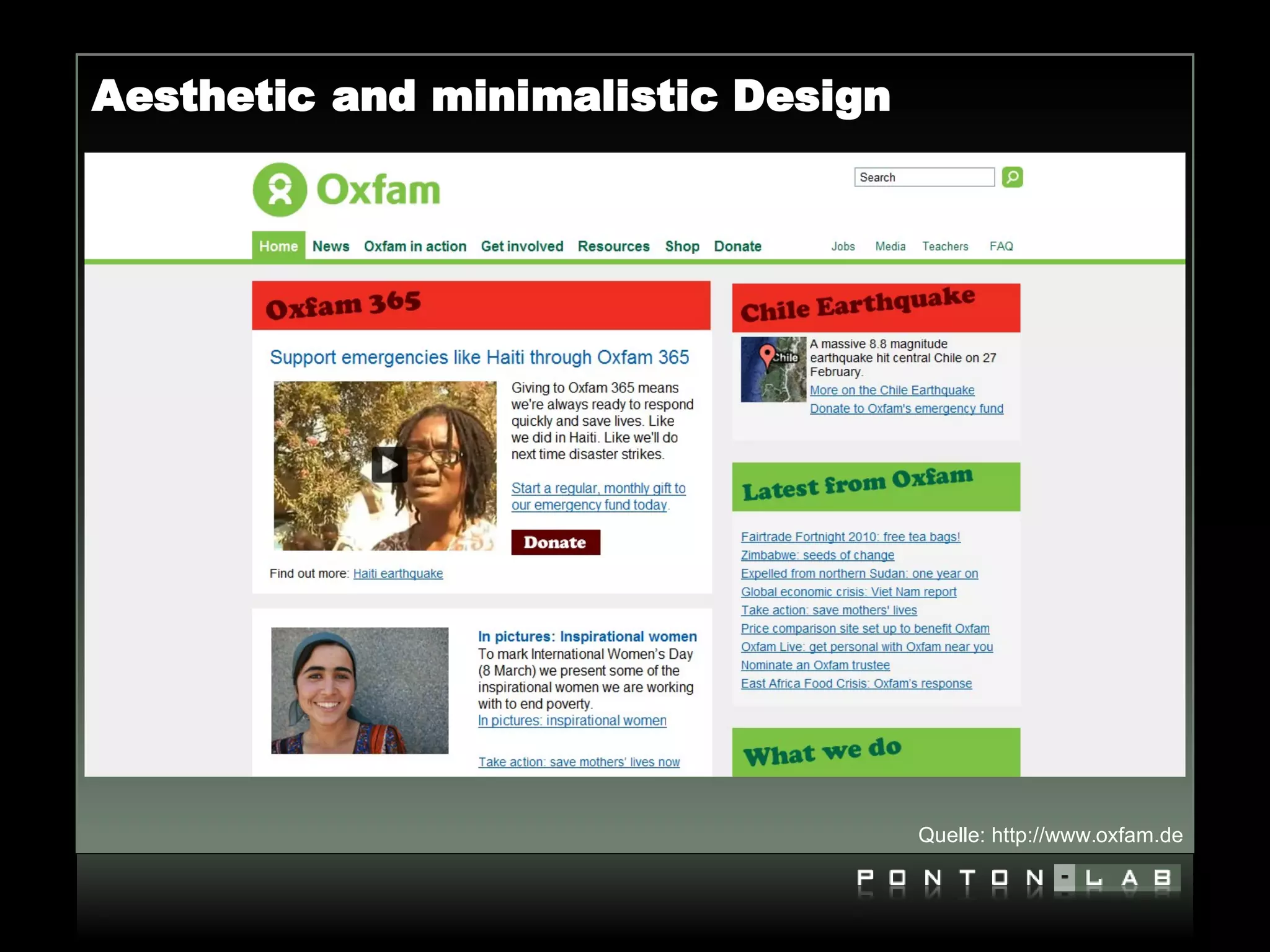The image size is (1270, 952).
Task: Click 'Donate to Oxfam's emergency fund' link
Action: (x=907, y=408)
